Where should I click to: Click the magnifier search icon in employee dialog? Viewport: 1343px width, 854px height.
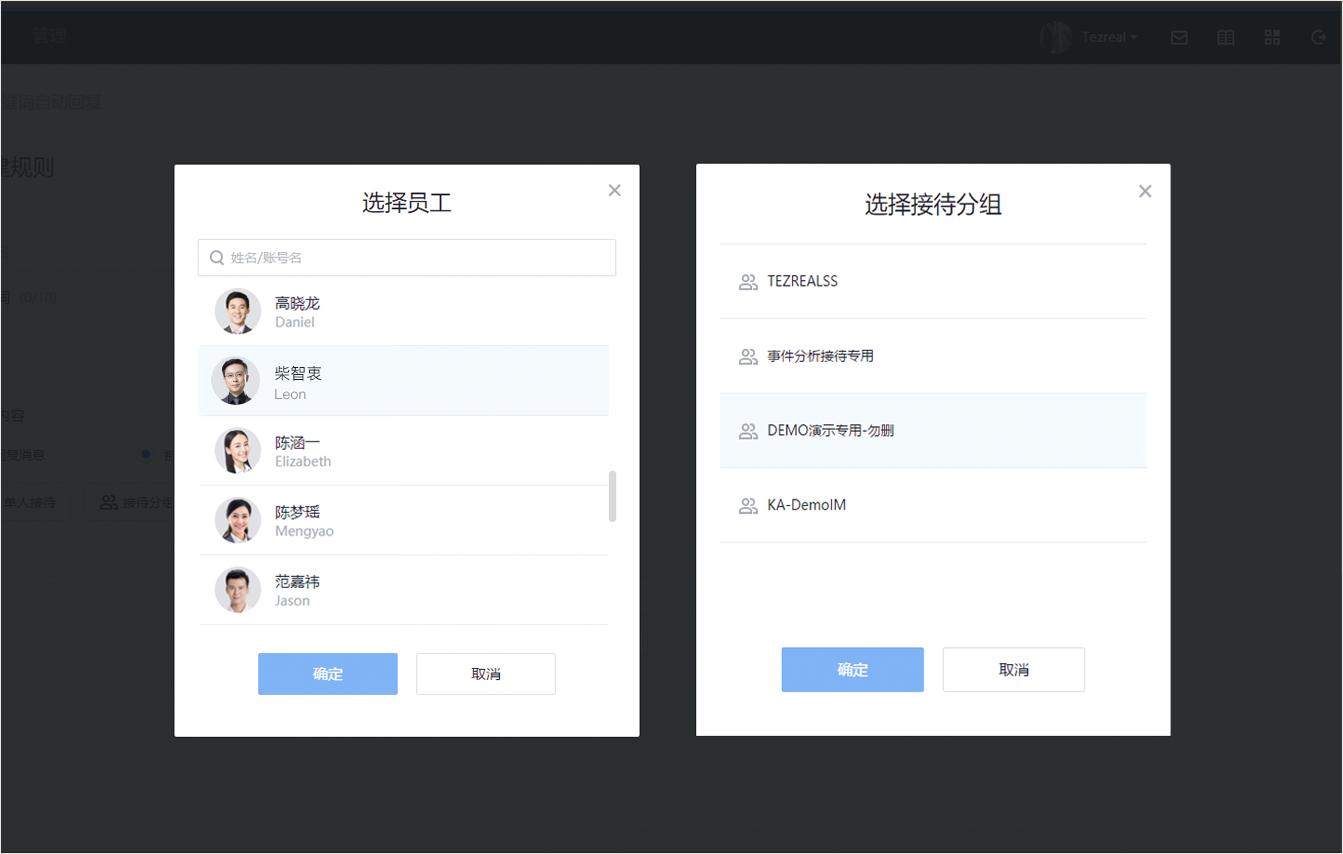(216, 257)
